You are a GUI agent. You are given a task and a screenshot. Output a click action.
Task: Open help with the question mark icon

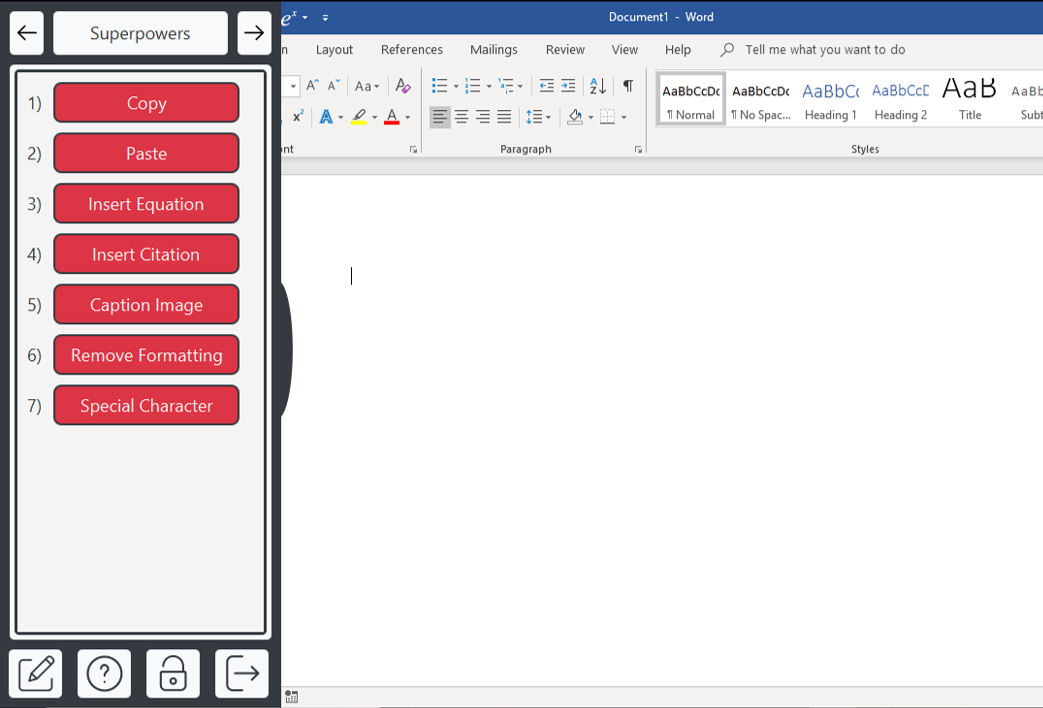pos(104,673)
